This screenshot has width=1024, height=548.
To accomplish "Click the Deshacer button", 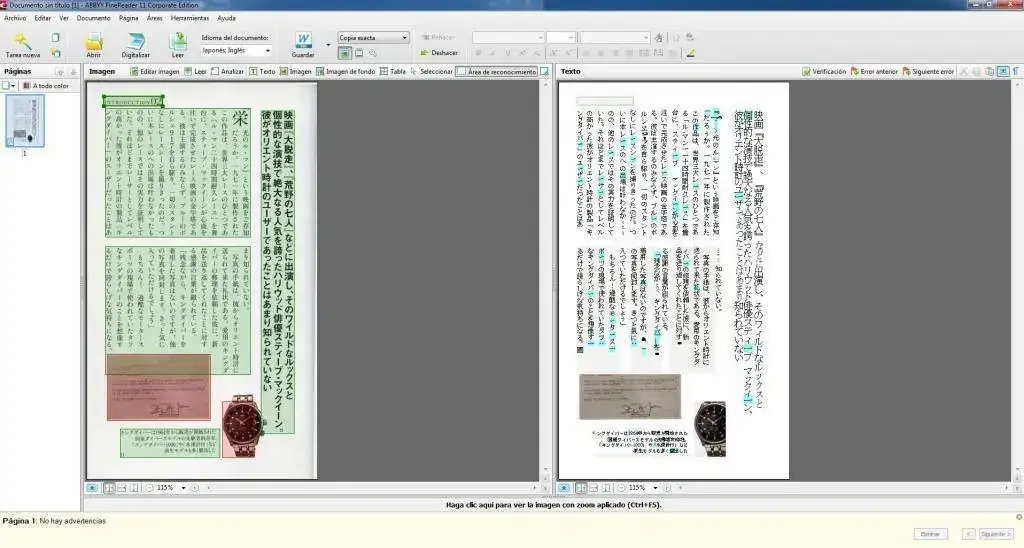I will 439,53.
